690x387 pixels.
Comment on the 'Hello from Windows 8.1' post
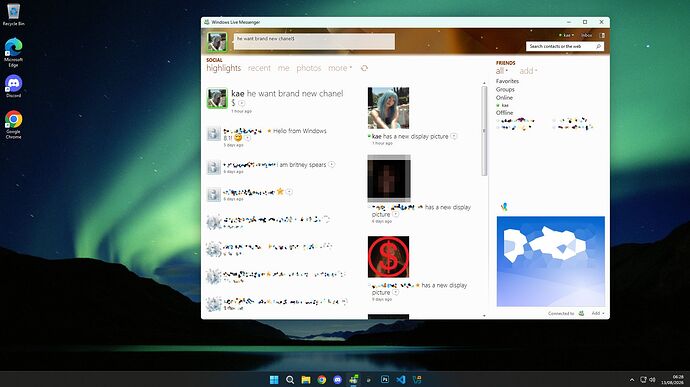248,138
